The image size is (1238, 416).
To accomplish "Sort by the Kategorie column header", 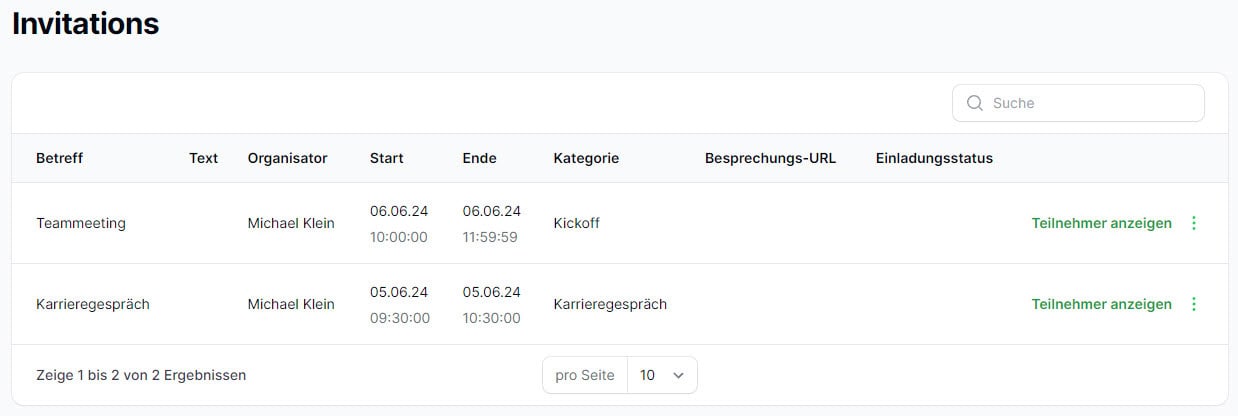I will pos(586,158).
